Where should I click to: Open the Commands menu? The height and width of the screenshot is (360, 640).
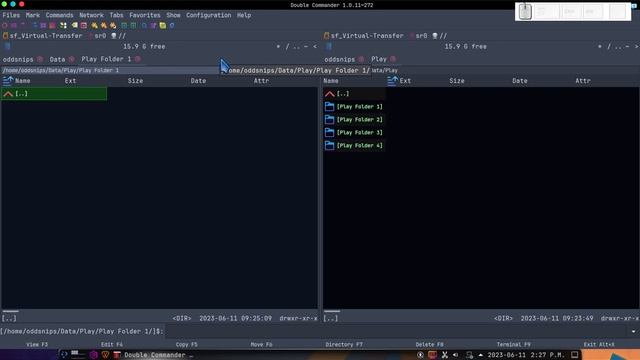pyautogui.click(x=59, y=15)
